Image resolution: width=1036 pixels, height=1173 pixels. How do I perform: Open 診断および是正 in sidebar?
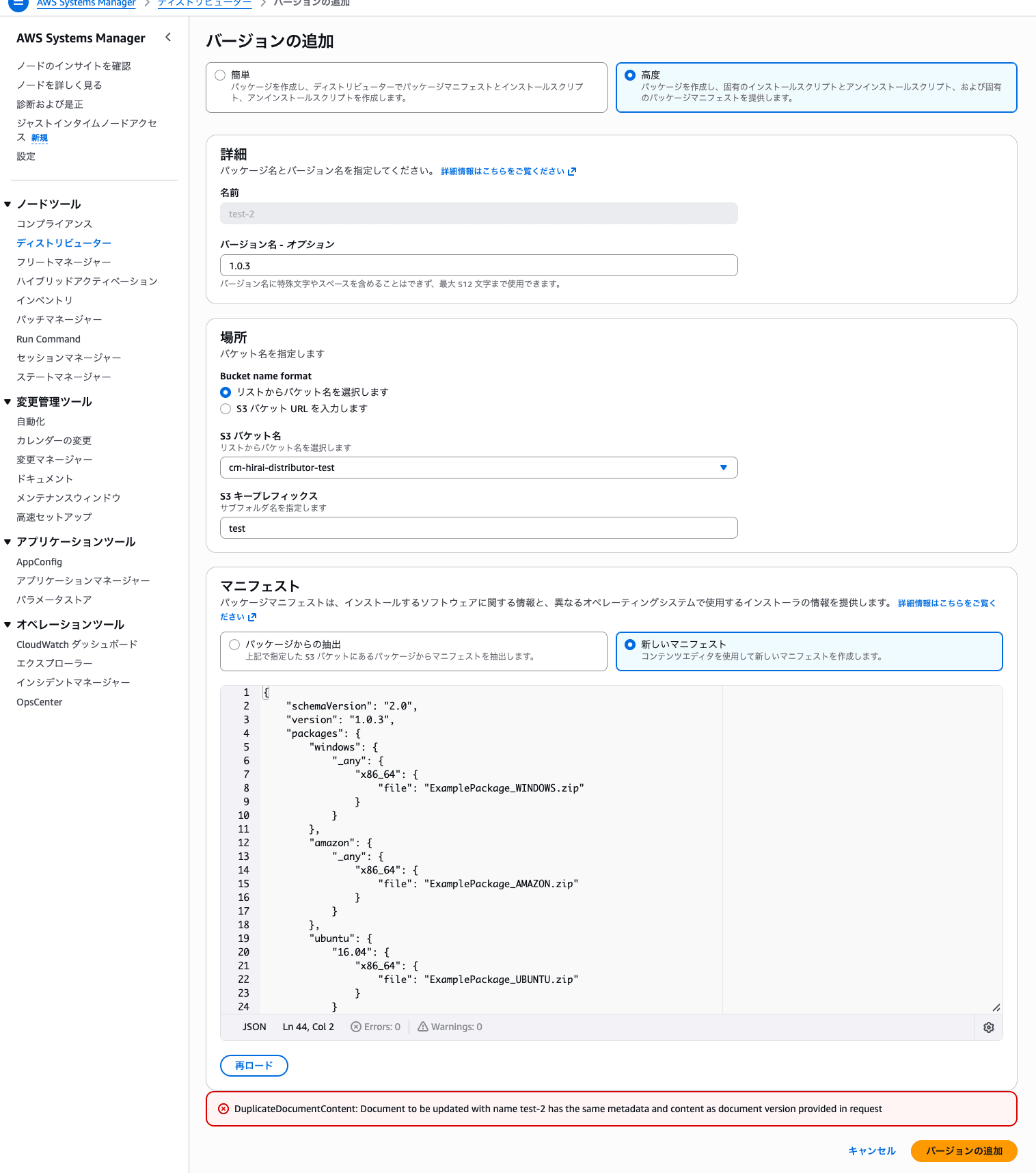click(50, 105)
